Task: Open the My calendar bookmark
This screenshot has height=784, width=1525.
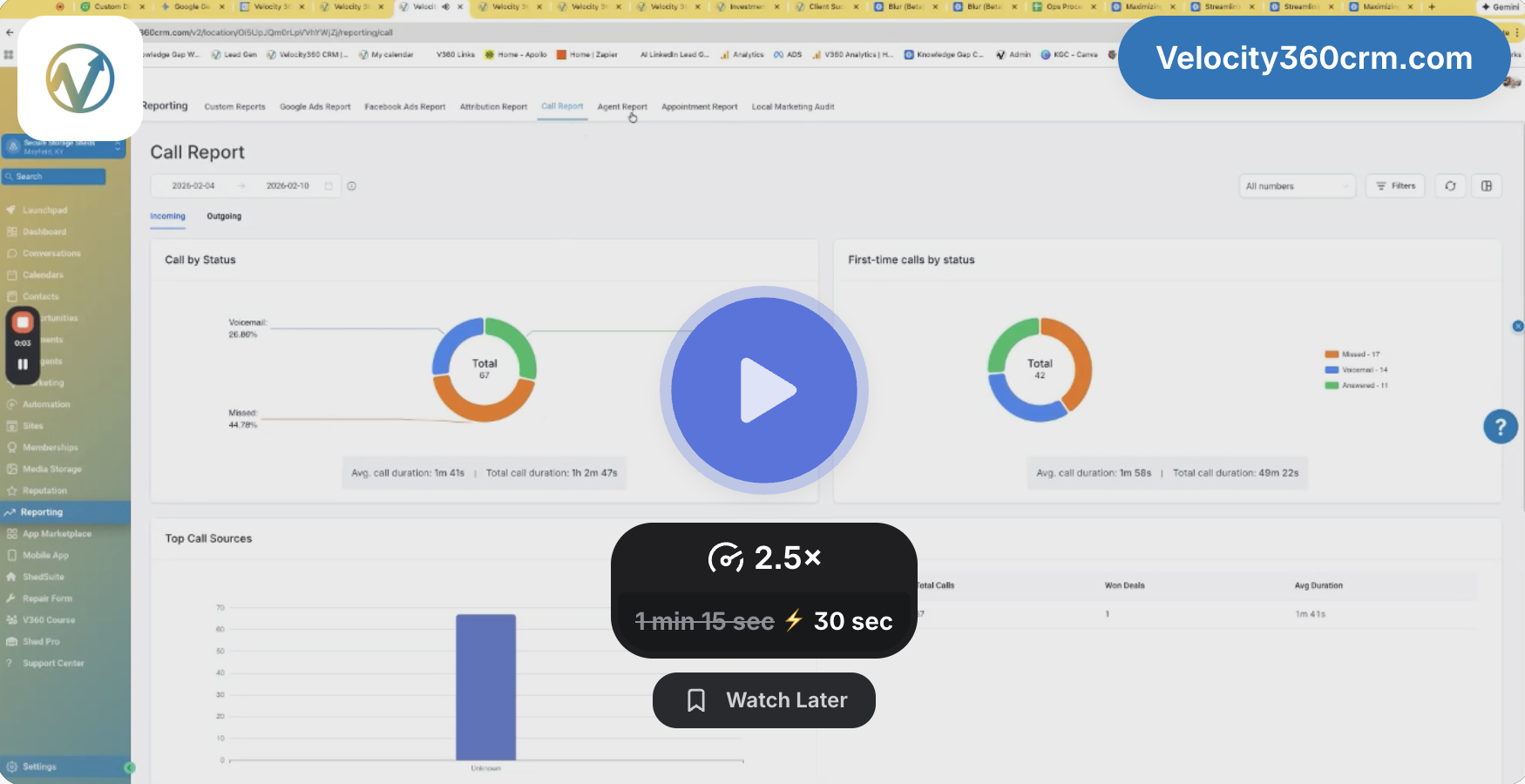Action: coord(386,55)
